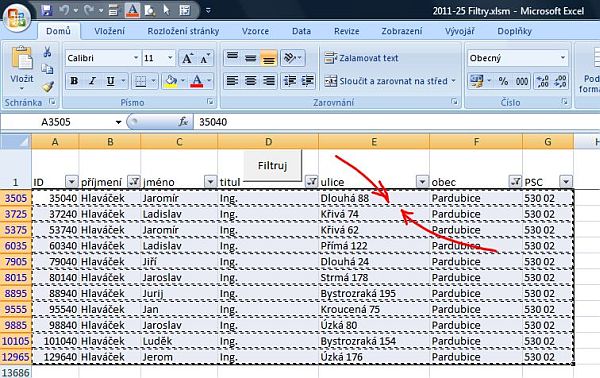Open the Vývojář tab

460,31
